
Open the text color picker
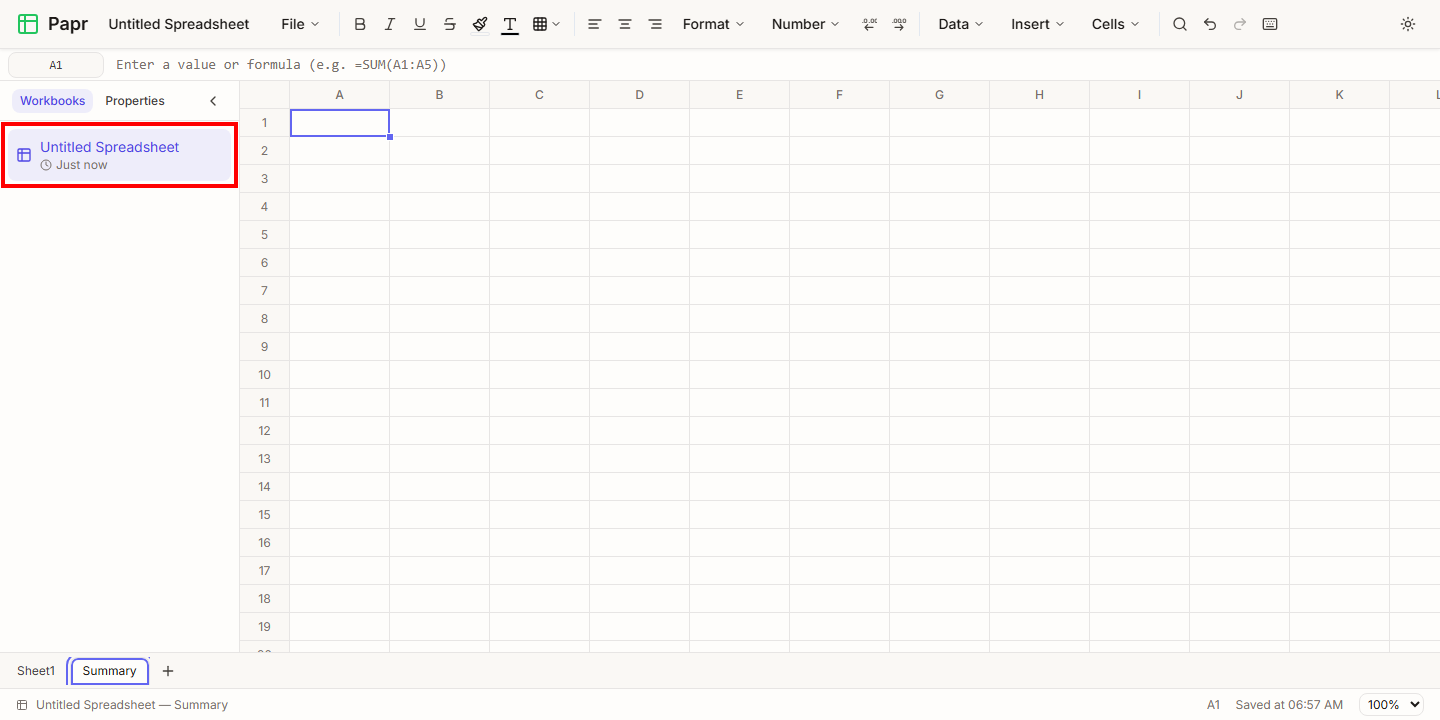tap(510, 24)
